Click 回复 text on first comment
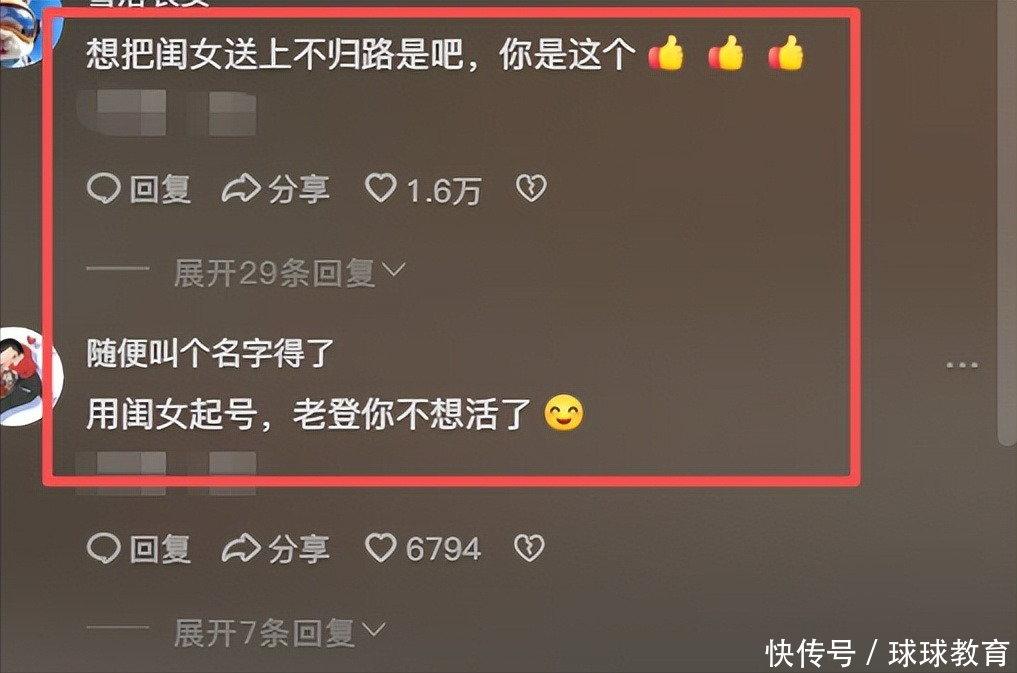Image resolution: width=1017 pixels, height=673 pixels. pos(160,189)
